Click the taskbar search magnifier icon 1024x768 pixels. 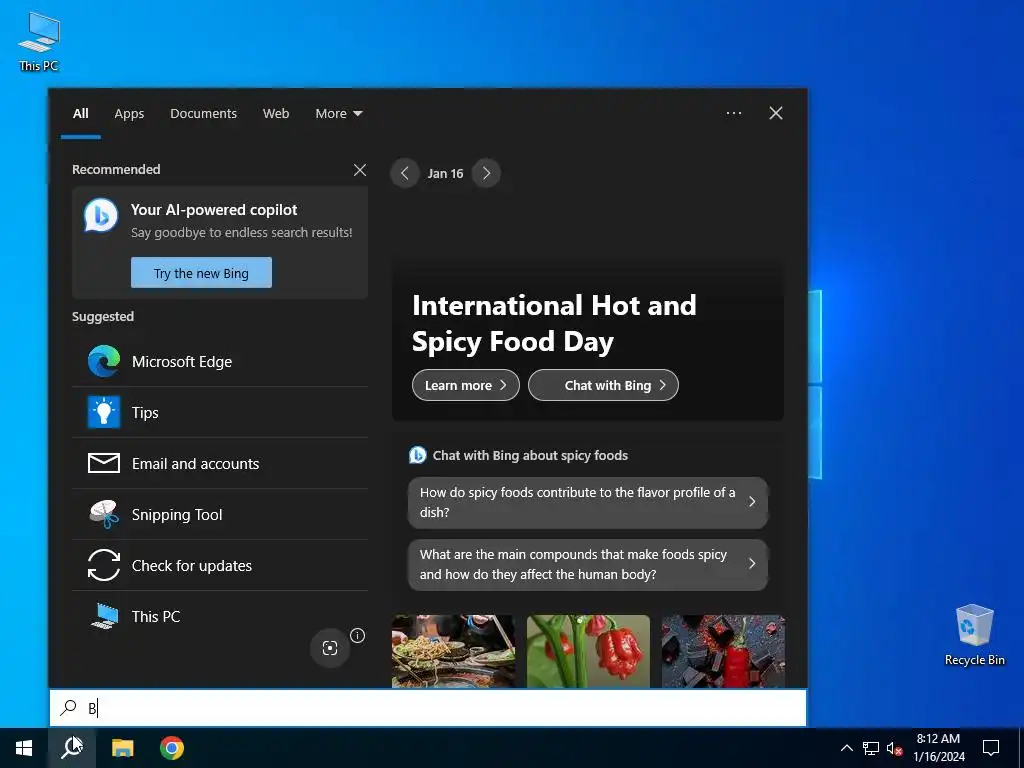[x=72, y=748]
